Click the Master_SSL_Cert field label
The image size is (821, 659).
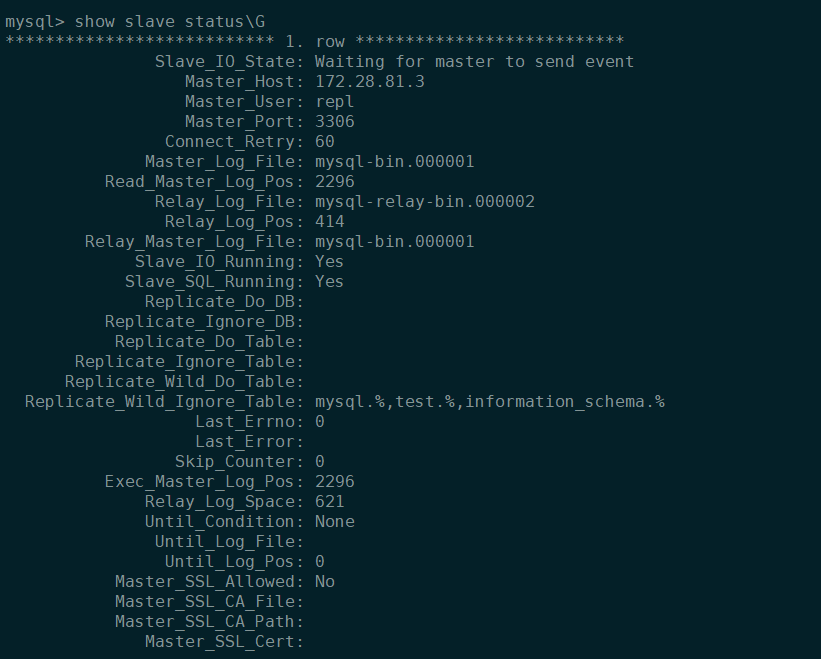pyautogui.click(x=224, y=641)
